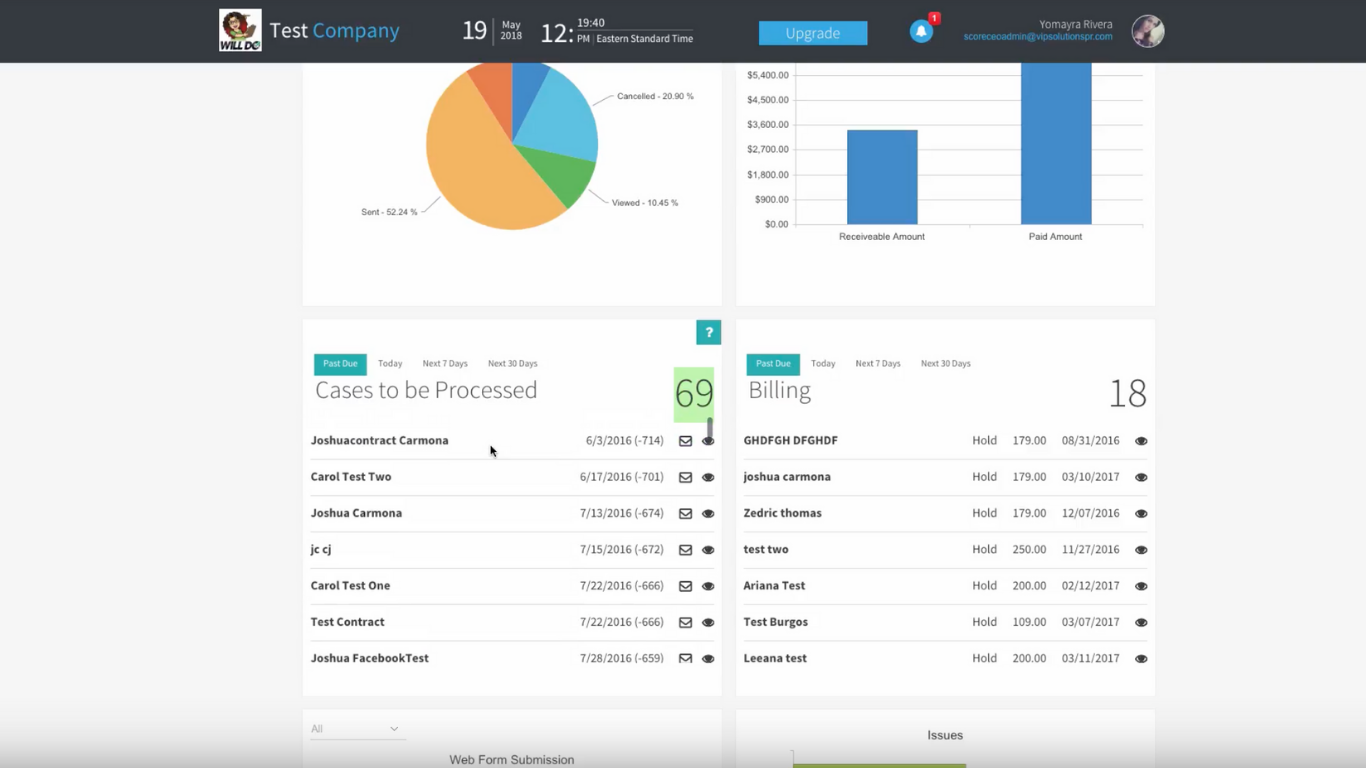Open the user profile avatar
The width and height of the screenshot is (1366, 768).
pos(1147,32)
